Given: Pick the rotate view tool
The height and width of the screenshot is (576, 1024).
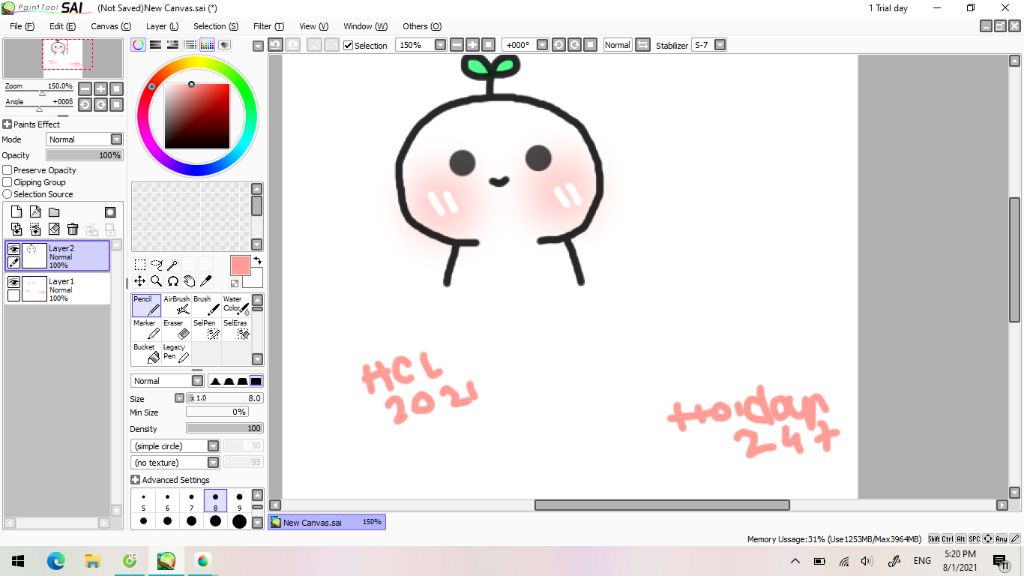Looking at the screenshot, I should point(172,281).
